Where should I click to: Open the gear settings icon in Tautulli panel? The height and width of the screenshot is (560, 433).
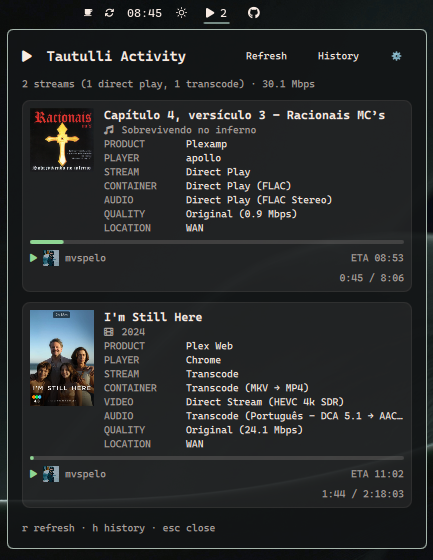click(397, 56)
